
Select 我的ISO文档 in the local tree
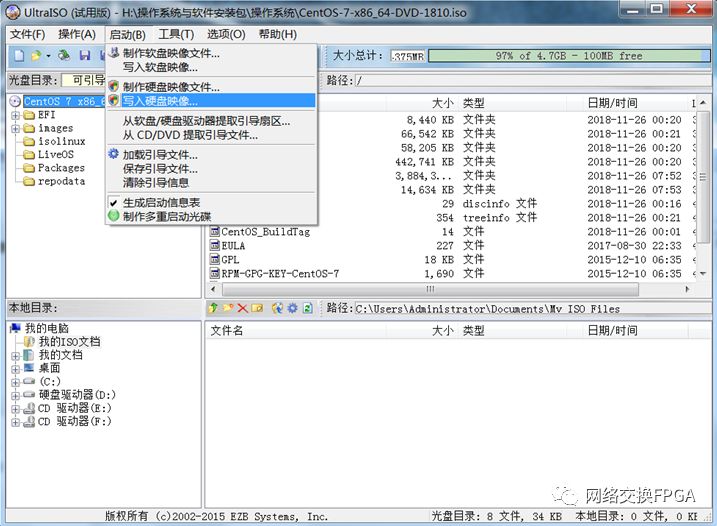click(x=69, y=342)
